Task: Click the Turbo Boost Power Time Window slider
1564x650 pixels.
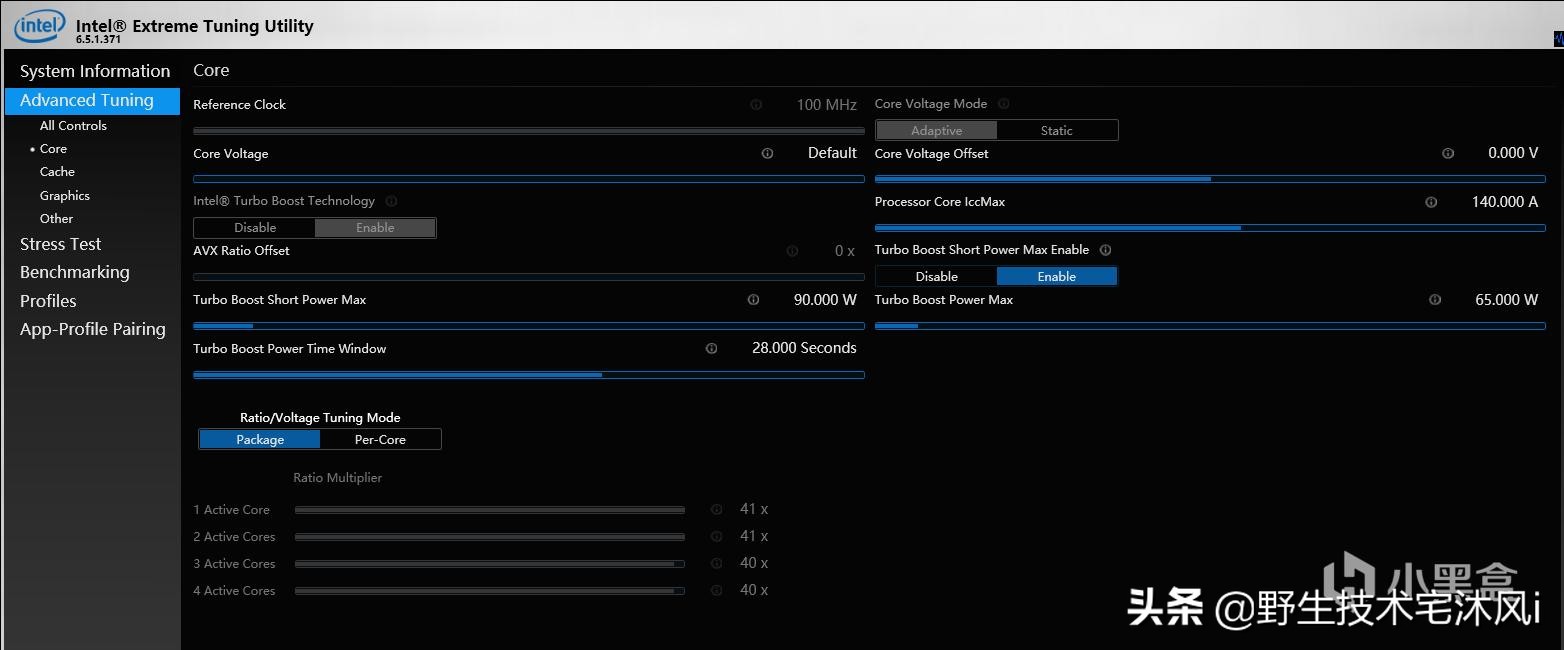Action: click(528, 375)
